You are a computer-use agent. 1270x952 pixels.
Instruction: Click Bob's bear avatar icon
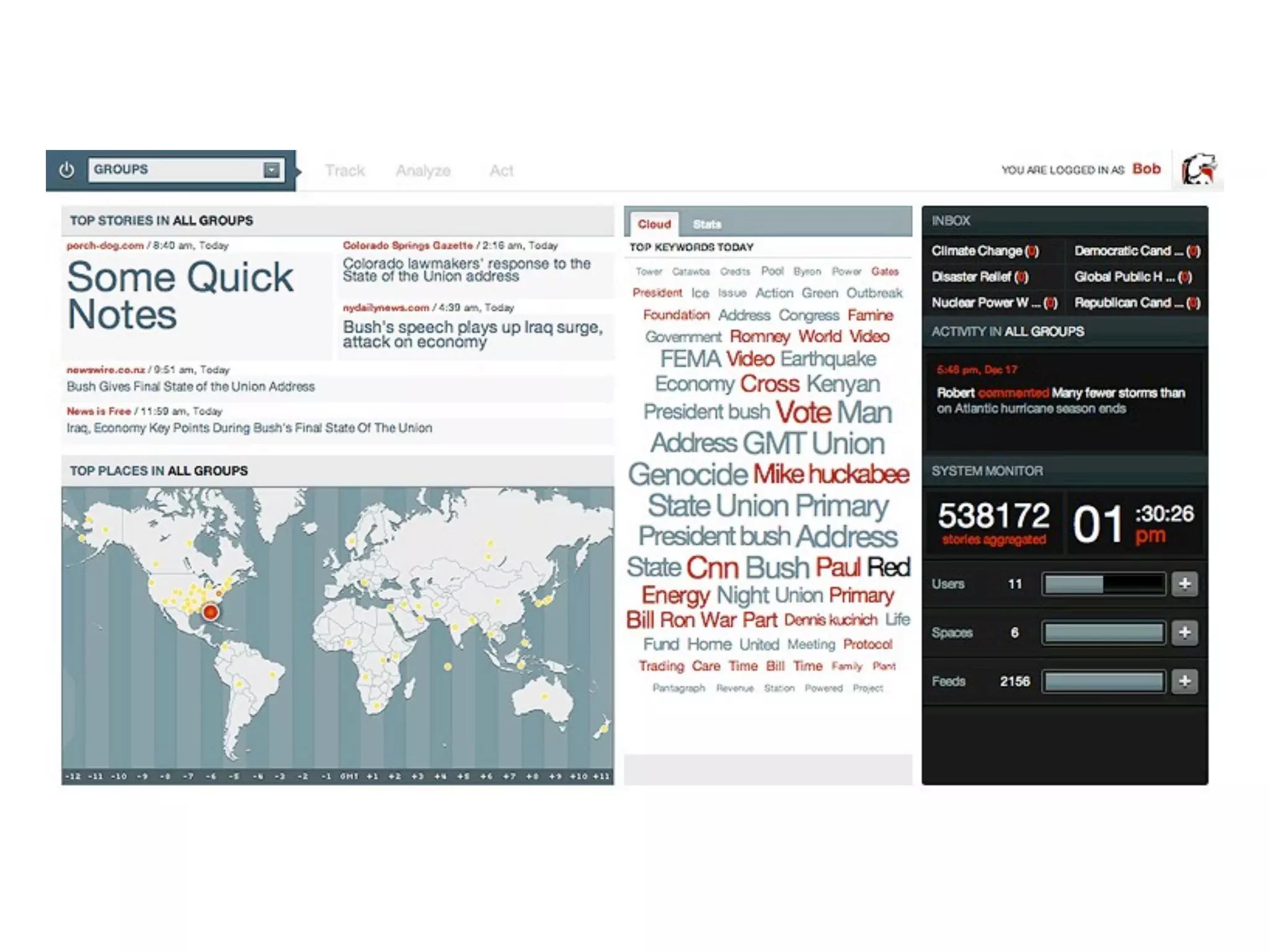pos(1198,169)
